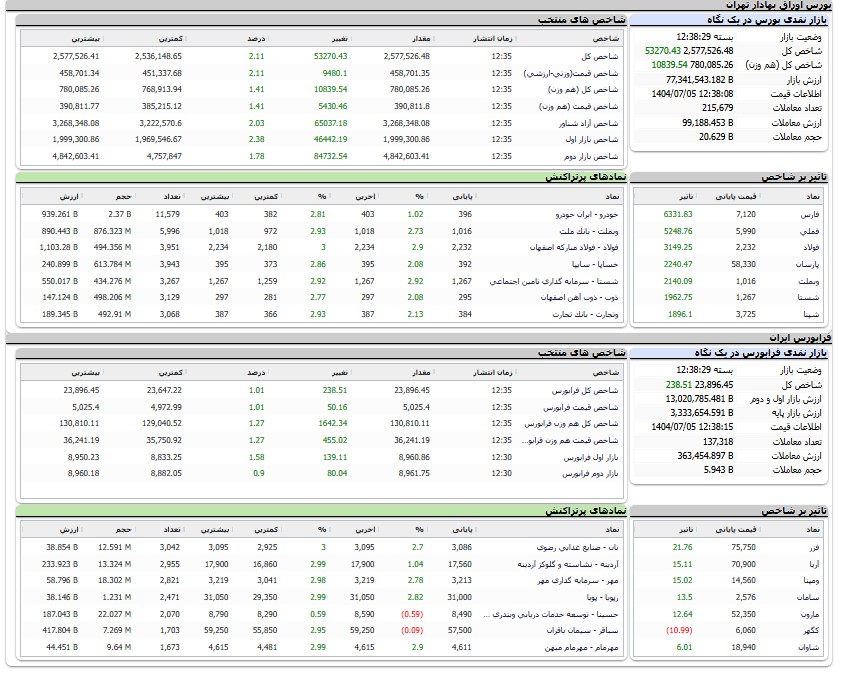The image size is (844, 679).
Task: Select ساقر - سیمان باقران symbol
Action: [583, 630]
